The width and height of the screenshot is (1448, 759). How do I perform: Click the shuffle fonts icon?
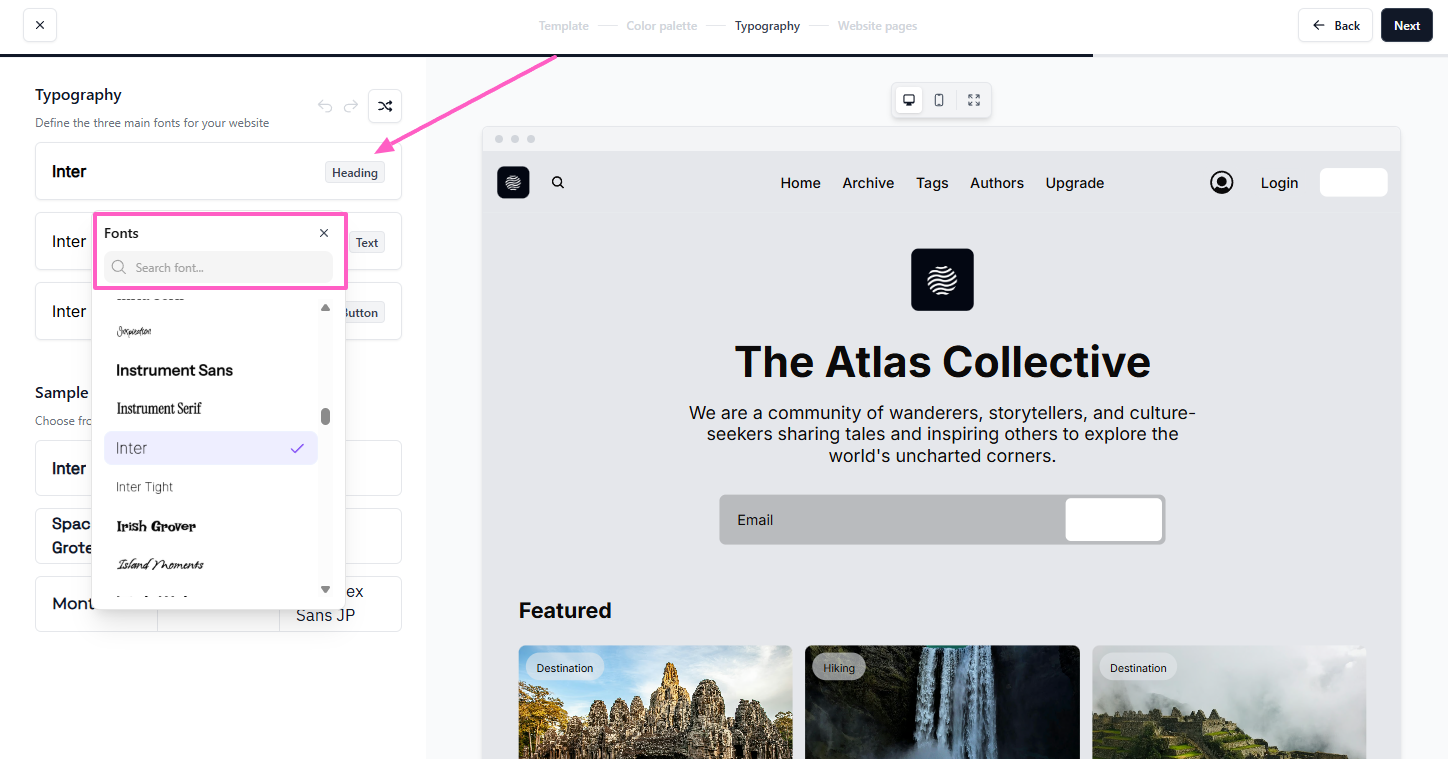click(385, 106)
